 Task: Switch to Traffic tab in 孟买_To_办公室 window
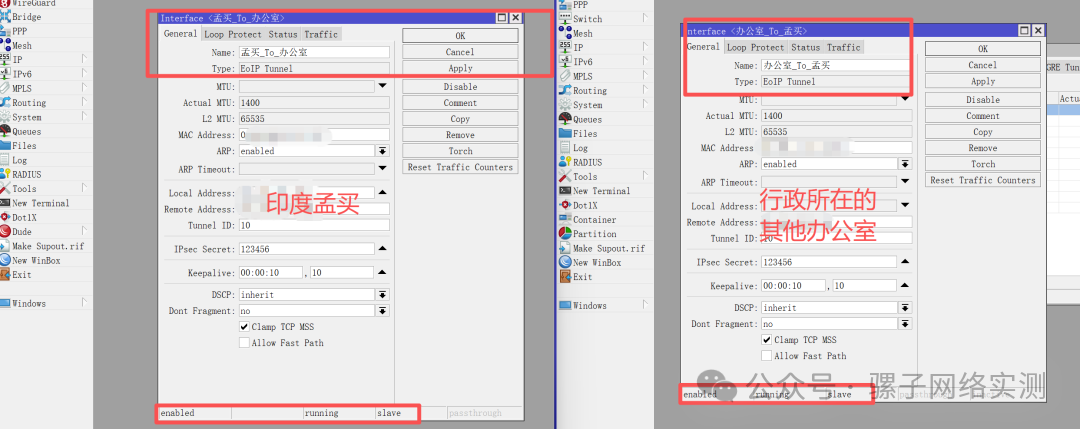[321, 34]
